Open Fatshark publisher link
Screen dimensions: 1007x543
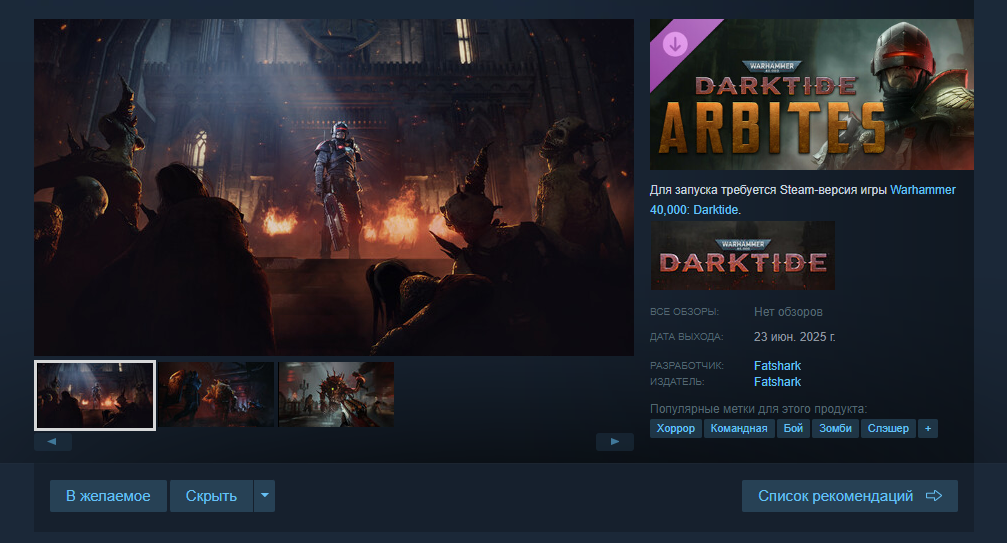[777, 382]
